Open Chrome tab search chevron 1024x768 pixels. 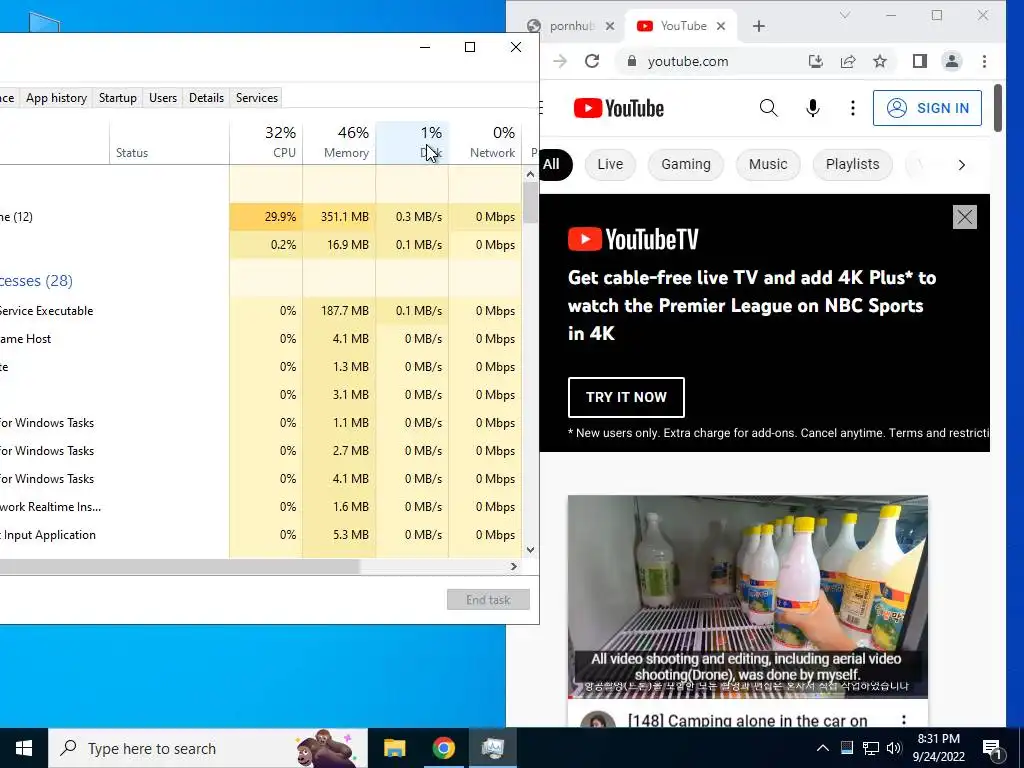pos(844,15)
